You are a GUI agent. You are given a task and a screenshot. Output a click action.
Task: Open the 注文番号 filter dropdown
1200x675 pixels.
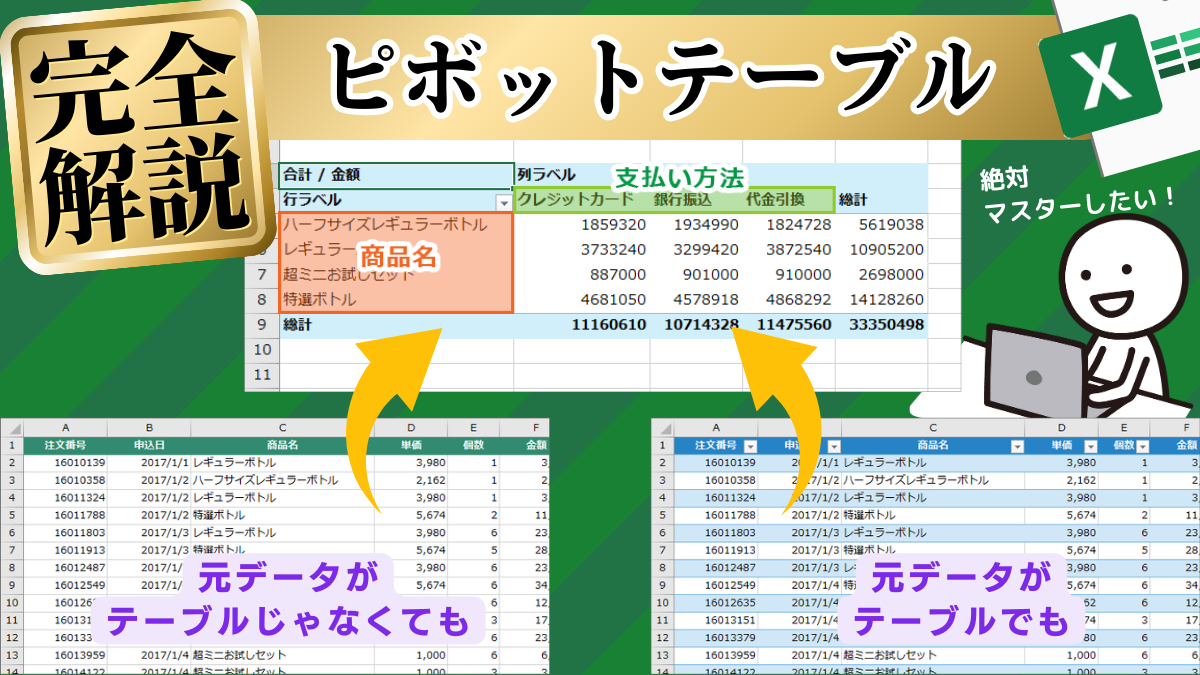coord(749,444)
